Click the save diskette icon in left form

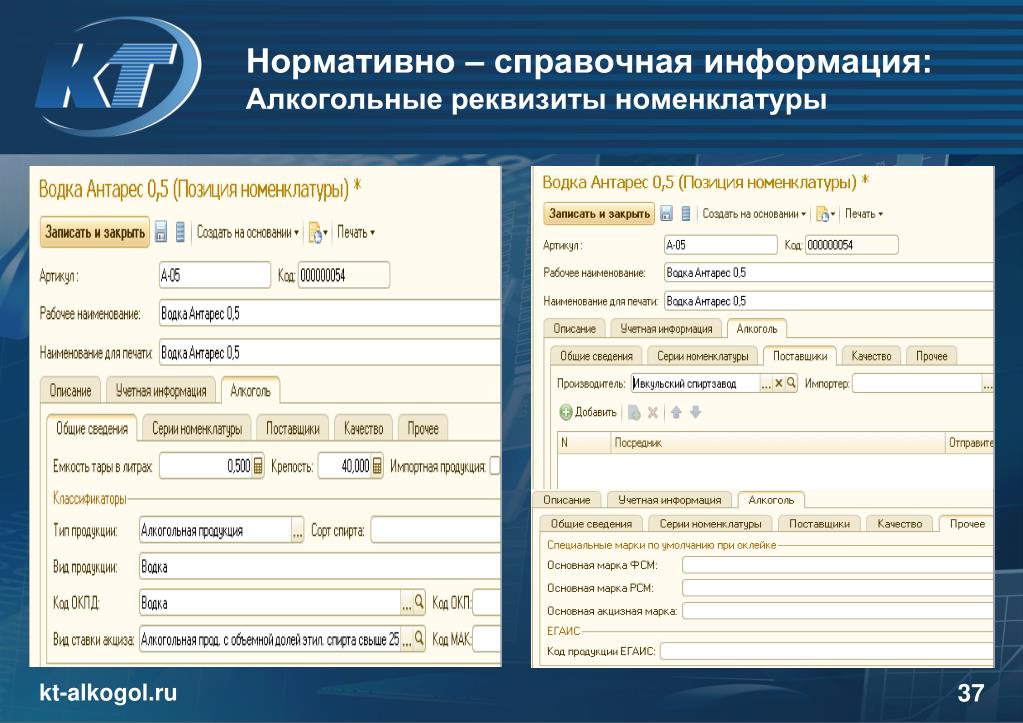point(160,232)
